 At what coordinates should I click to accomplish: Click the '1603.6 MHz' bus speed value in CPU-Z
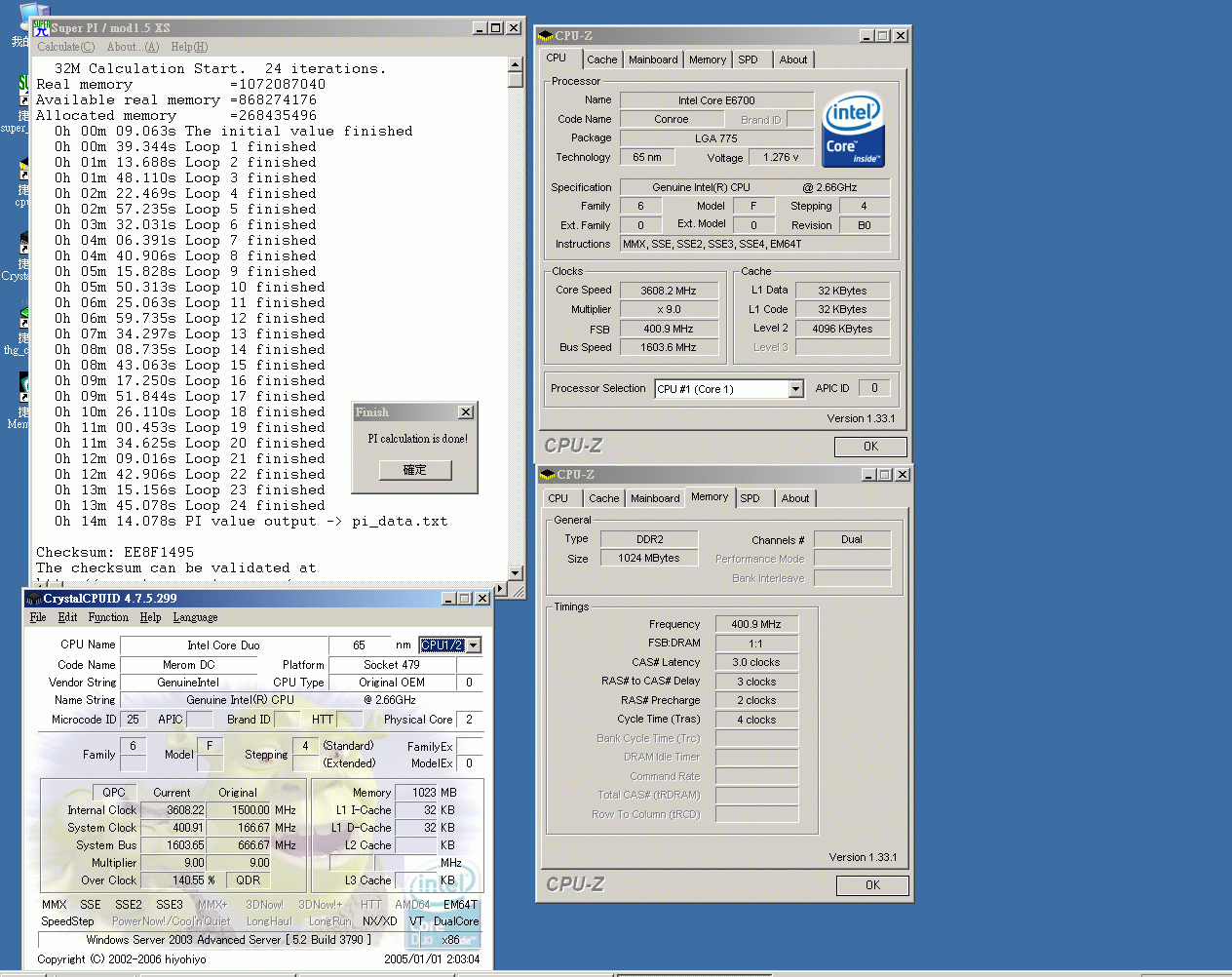point(669,347)
